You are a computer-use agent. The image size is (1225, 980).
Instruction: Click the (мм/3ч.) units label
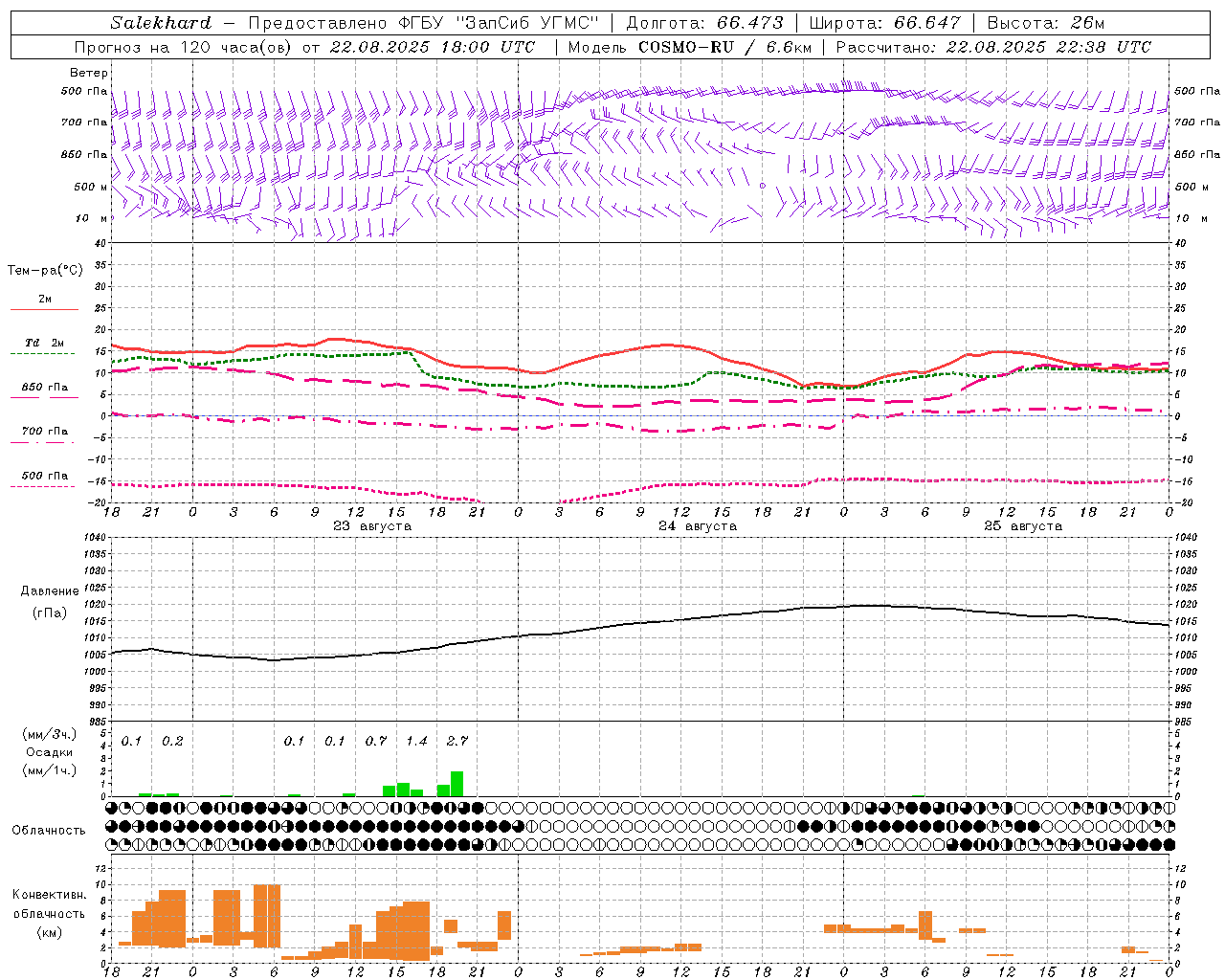coord(50,734)
